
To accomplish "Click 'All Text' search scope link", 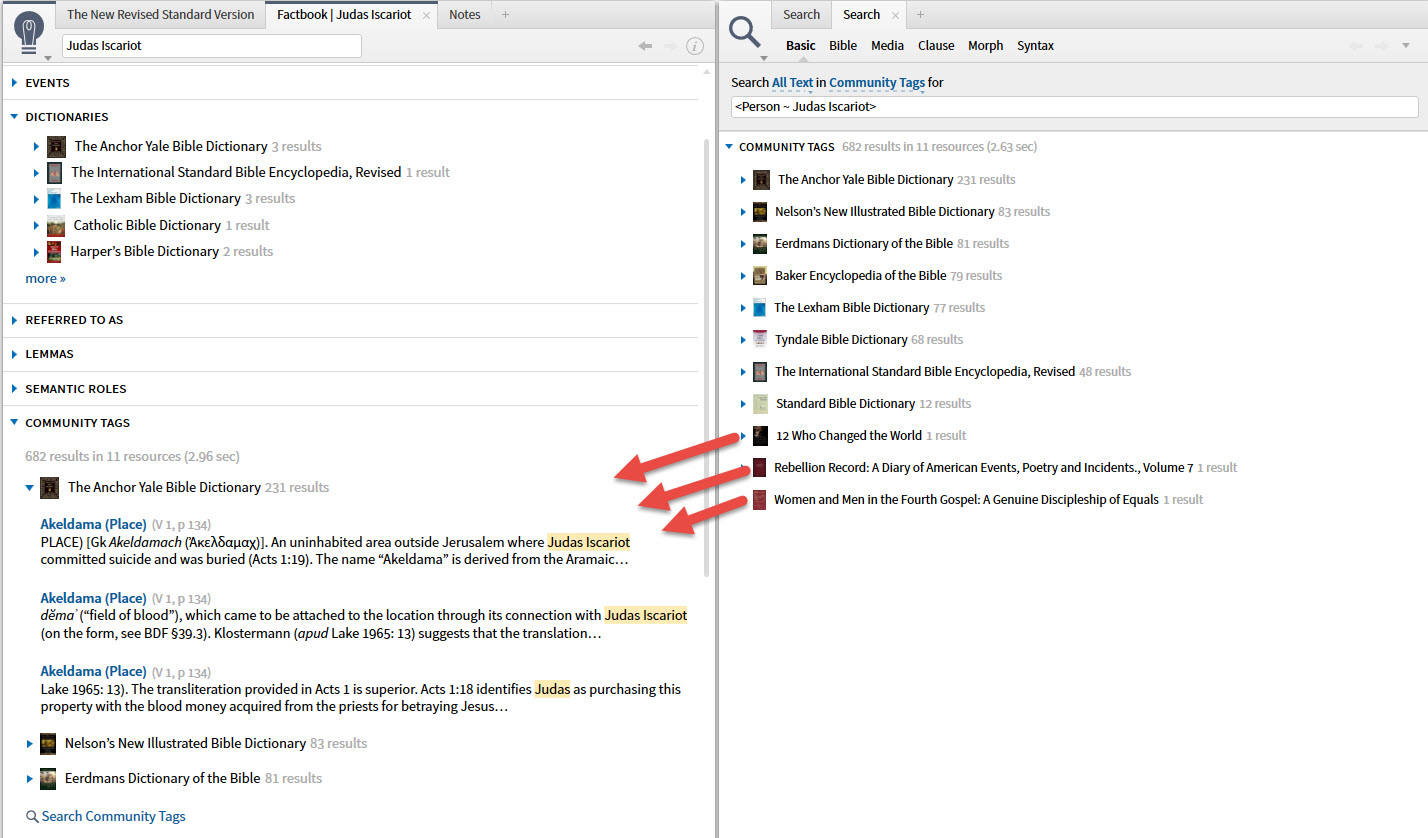I will click(792, 83).
